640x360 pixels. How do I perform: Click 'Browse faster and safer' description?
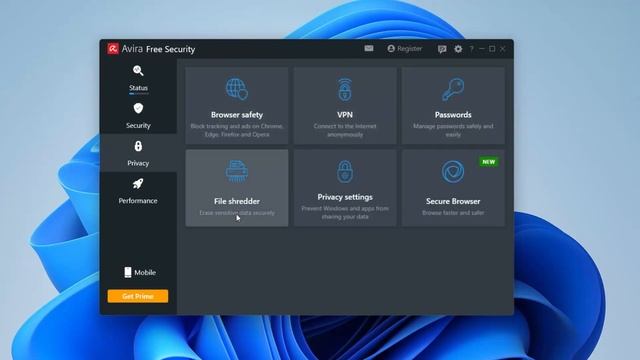click(x=453, y=213)
